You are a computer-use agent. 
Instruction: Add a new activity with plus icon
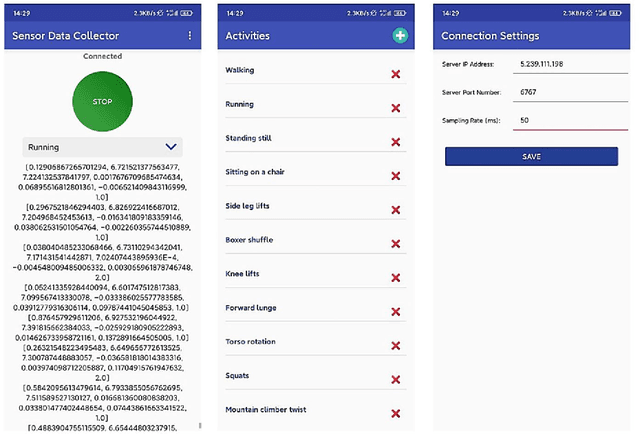[x=400, y=36]
